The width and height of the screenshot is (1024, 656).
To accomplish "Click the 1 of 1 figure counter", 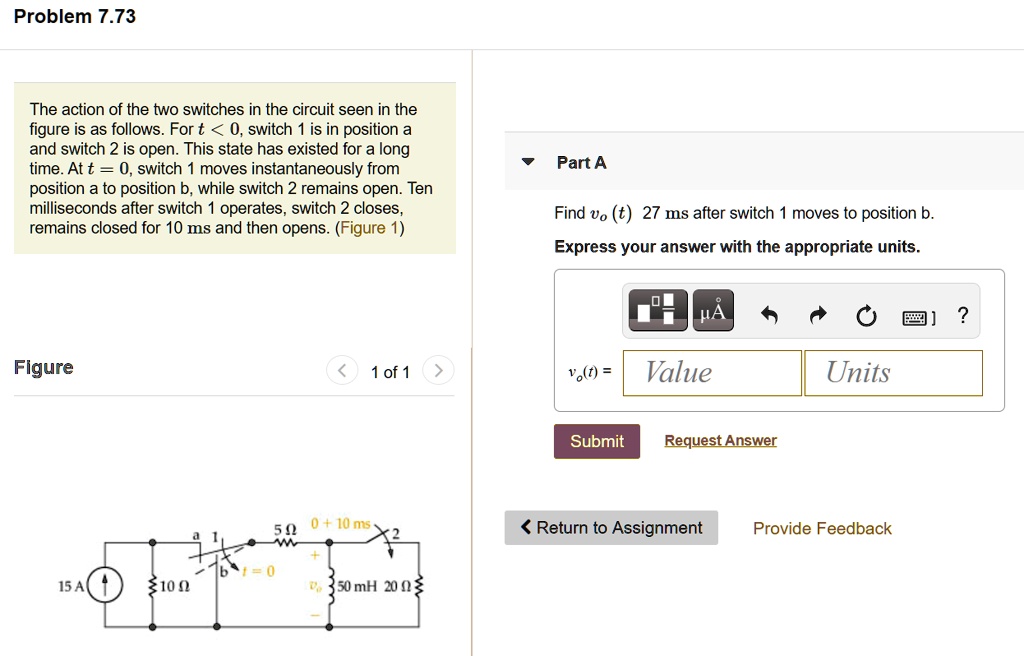I will 390,372.
